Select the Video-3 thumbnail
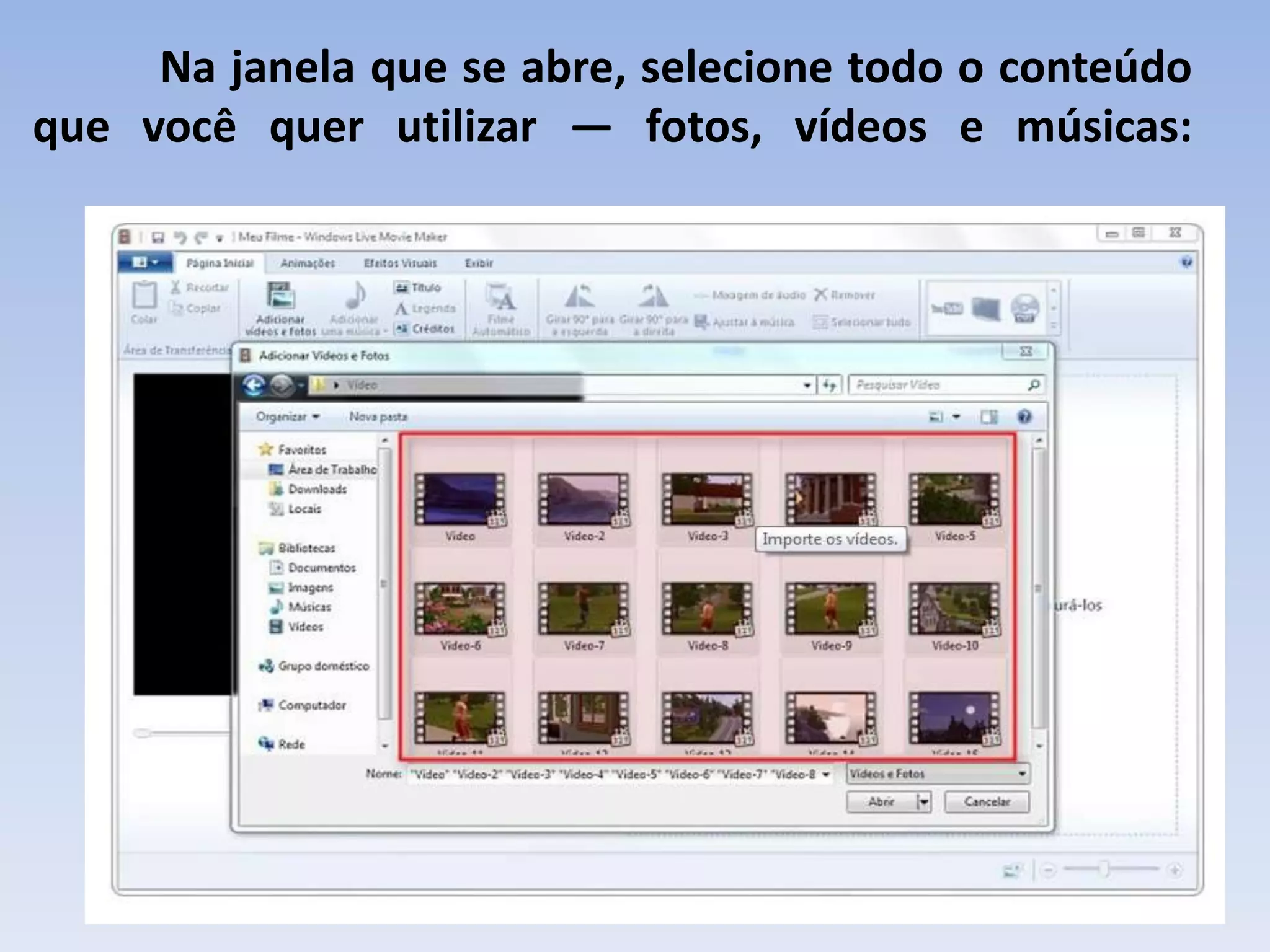The height and width of the screenshot is (952, 1270). coord(707,500)
